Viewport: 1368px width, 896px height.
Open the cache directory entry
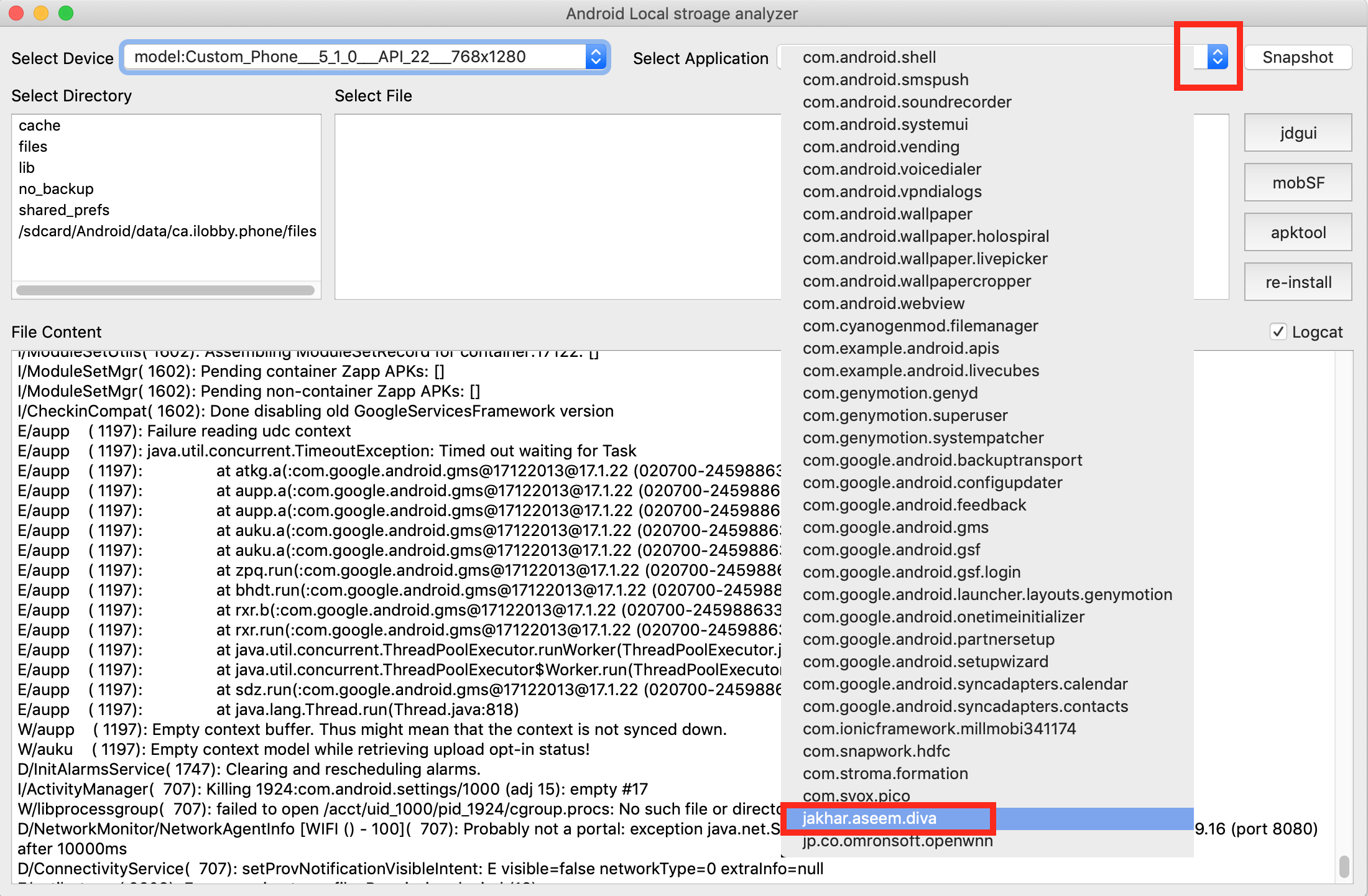pos(40,126)
